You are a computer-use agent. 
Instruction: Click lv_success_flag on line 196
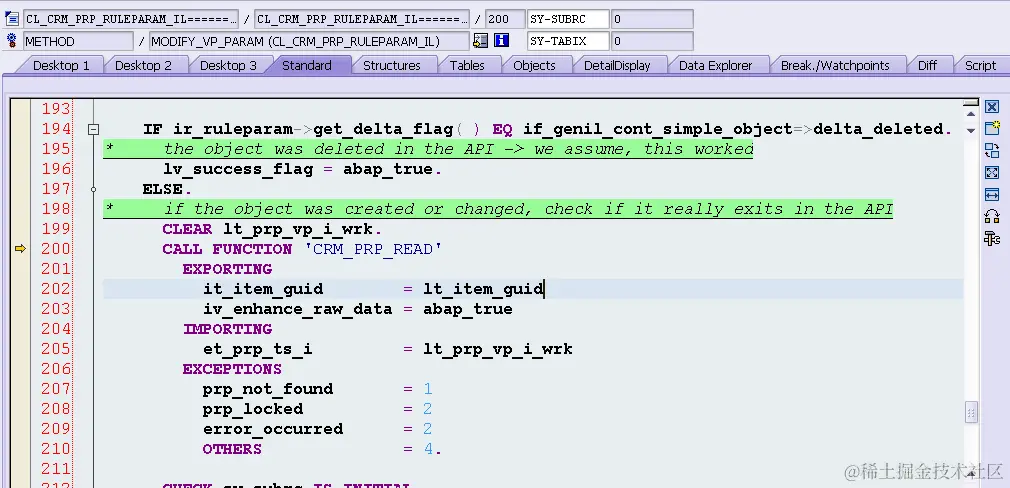238,169
